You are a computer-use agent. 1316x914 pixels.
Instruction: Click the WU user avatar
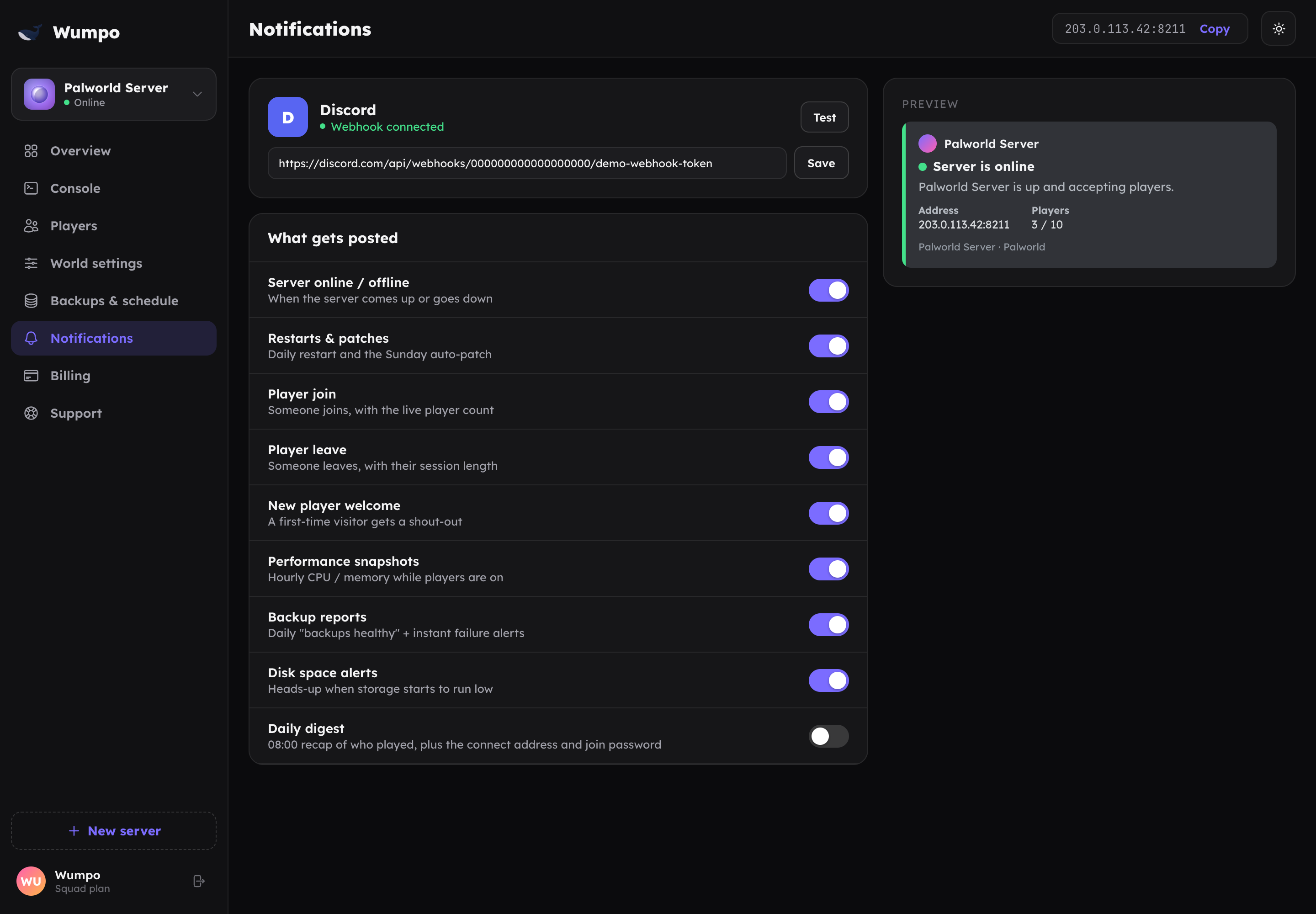point(31,881)
